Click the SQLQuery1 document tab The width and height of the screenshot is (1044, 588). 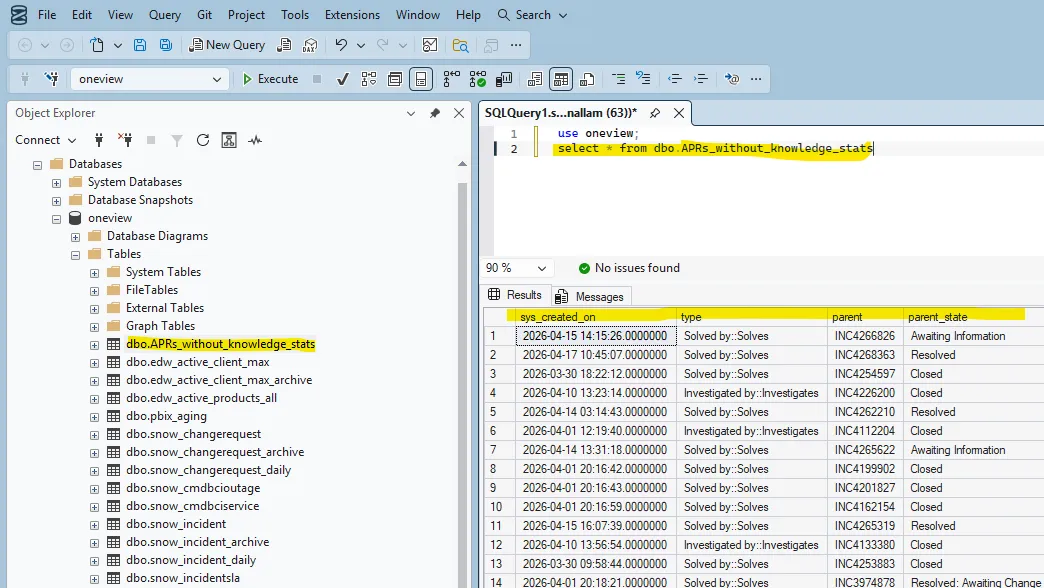pyautogui.click(x=561, y=113)
